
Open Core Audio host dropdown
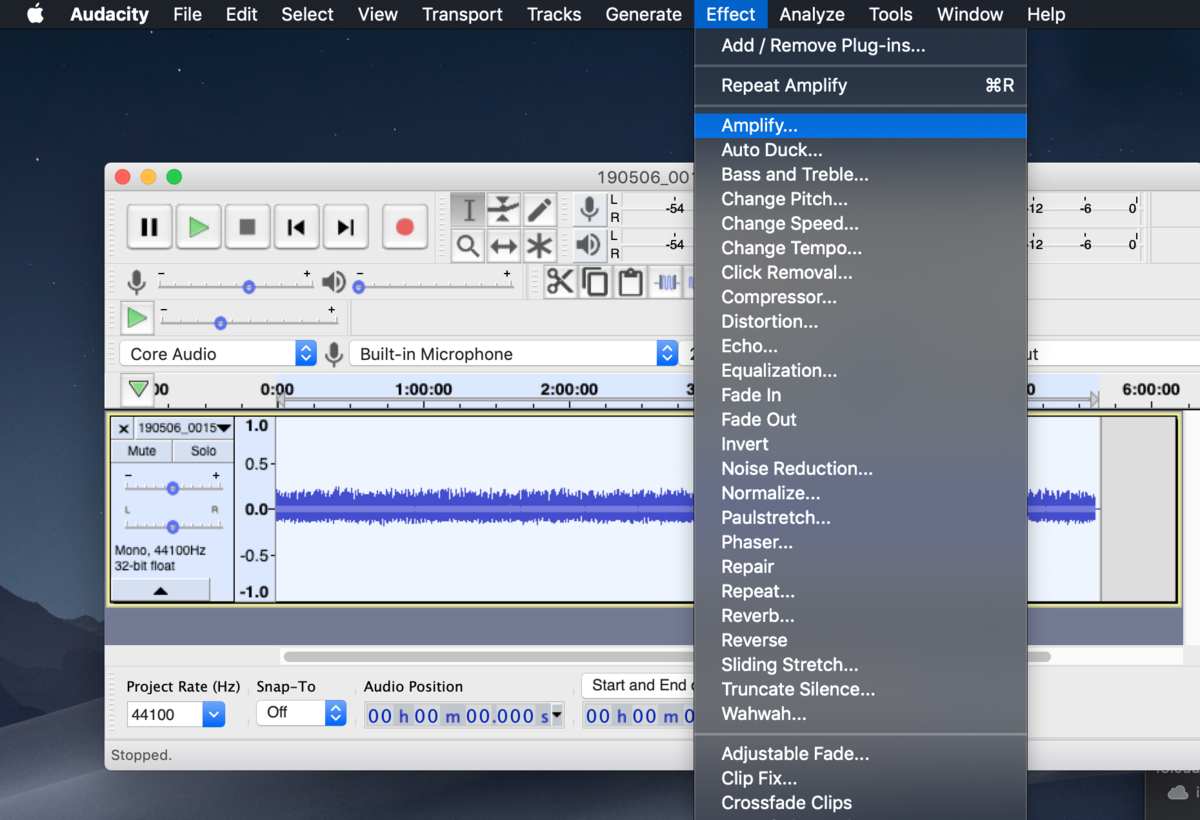(218, 354)
